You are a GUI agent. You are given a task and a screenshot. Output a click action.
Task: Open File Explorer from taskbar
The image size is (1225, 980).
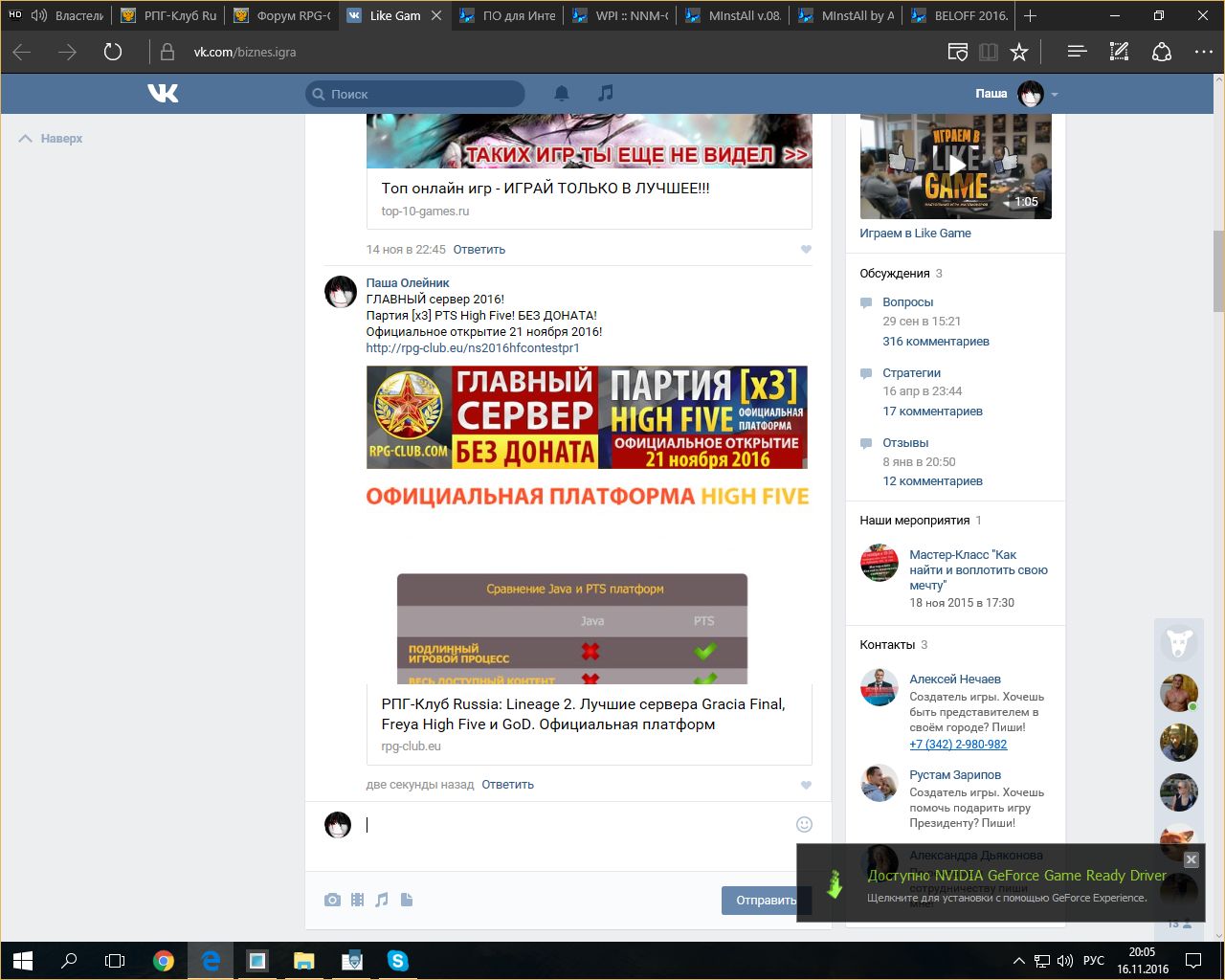pos(304,960)
